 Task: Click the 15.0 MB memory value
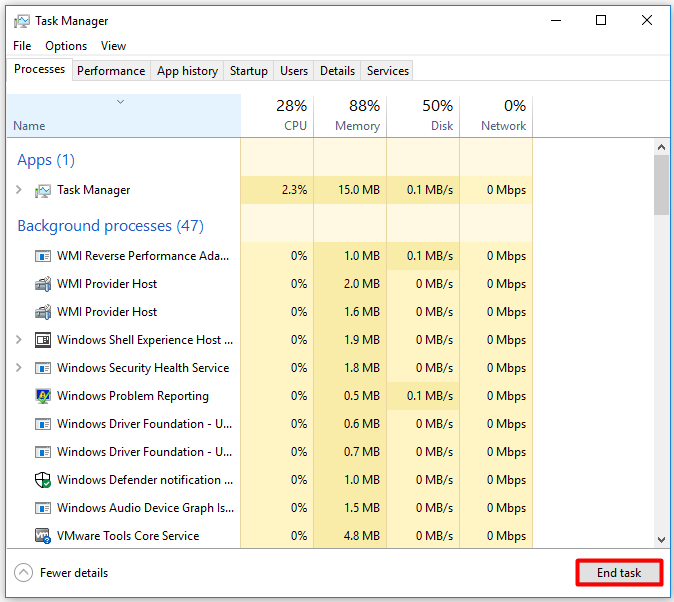tap(359, 190)
